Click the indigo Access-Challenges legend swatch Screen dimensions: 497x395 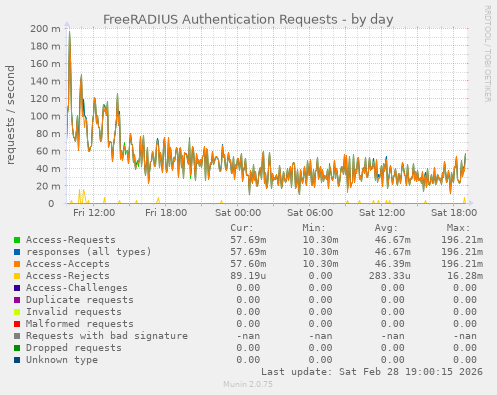(x=17, y=288)
